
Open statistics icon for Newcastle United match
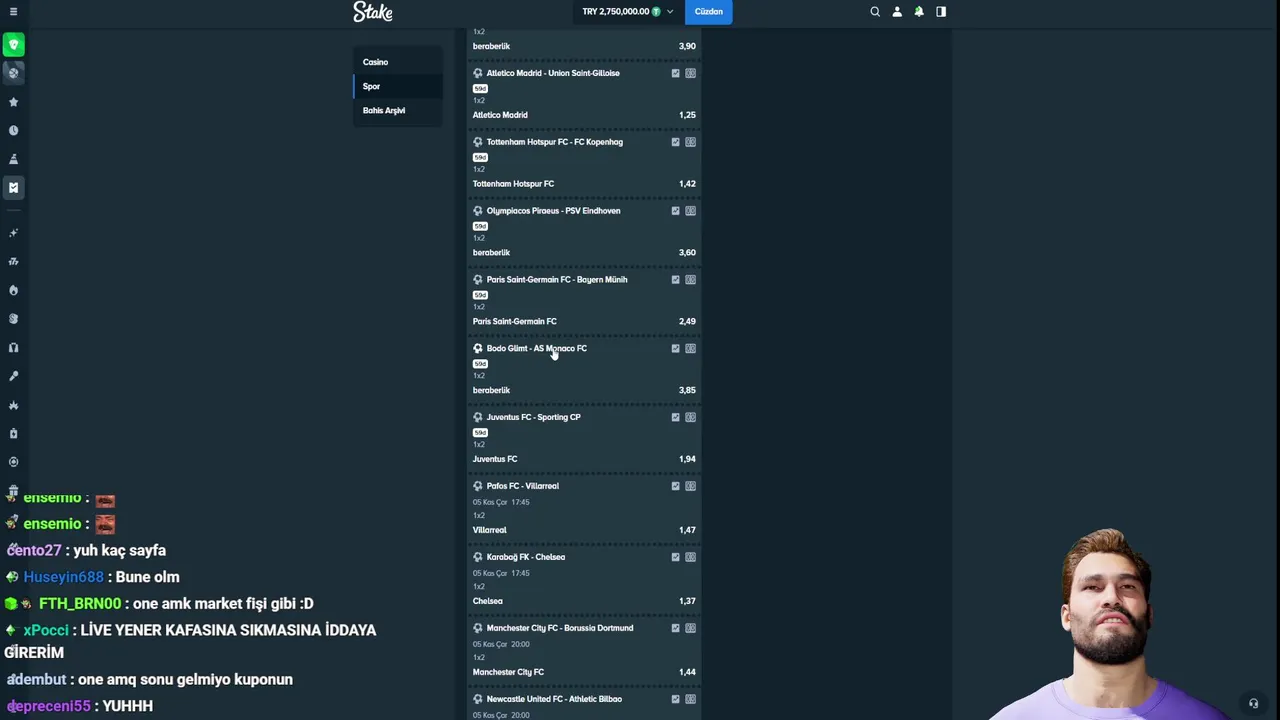point(675,699)
